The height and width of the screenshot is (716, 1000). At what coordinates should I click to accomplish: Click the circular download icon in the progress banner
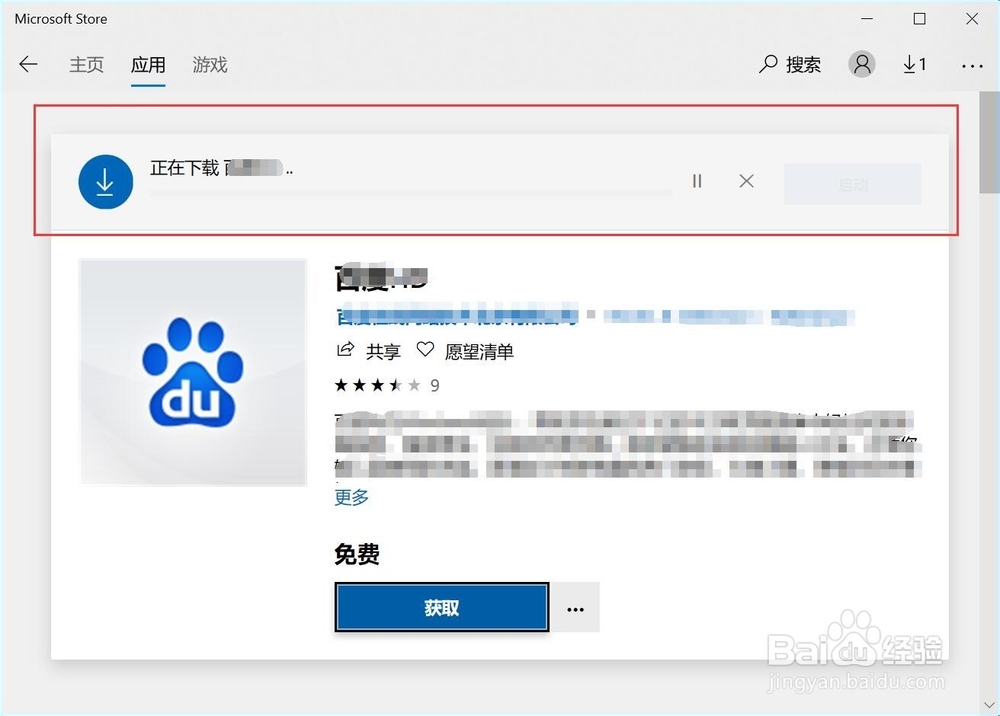click(105, 181)
